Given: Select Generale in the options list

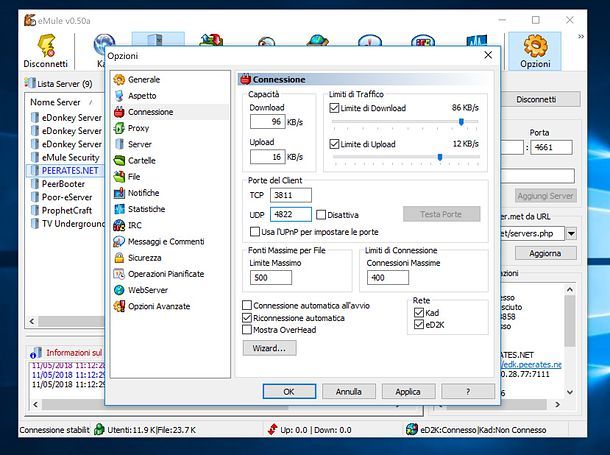Looking at the screenshot, I should pyautogui.click(x=144, y=80).
